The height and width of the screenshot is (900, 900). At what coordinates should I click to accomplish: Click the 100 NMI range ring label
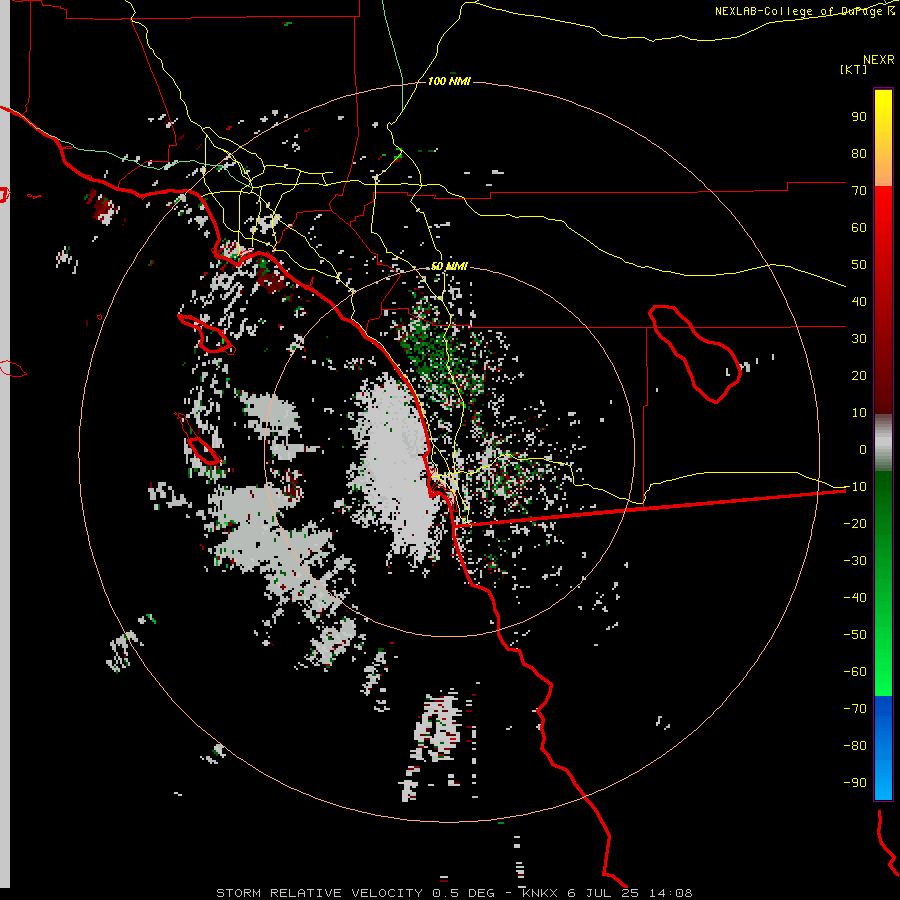449,82
